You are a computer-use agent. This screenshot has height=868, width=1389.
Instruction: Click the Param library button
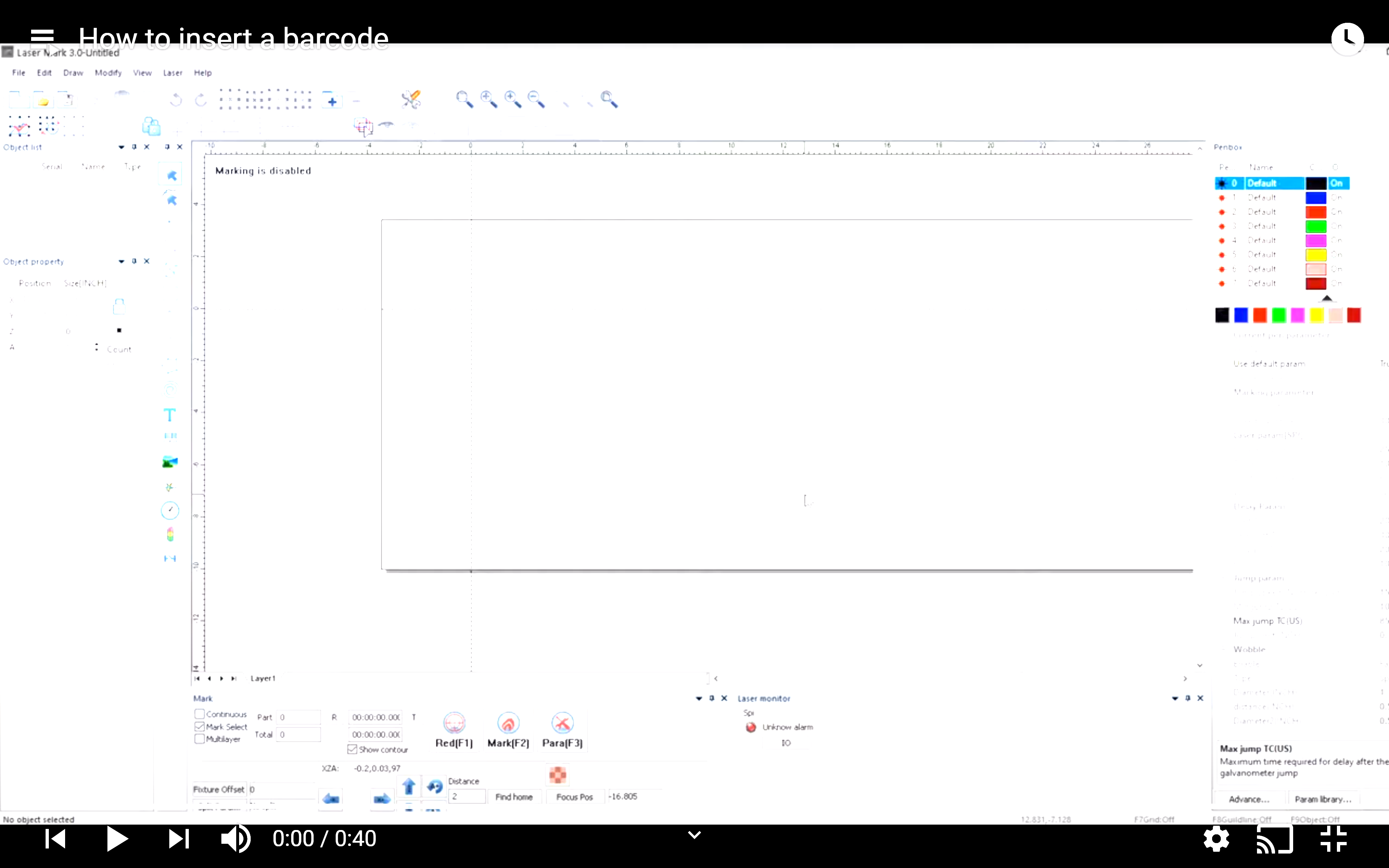point(1323,799)
